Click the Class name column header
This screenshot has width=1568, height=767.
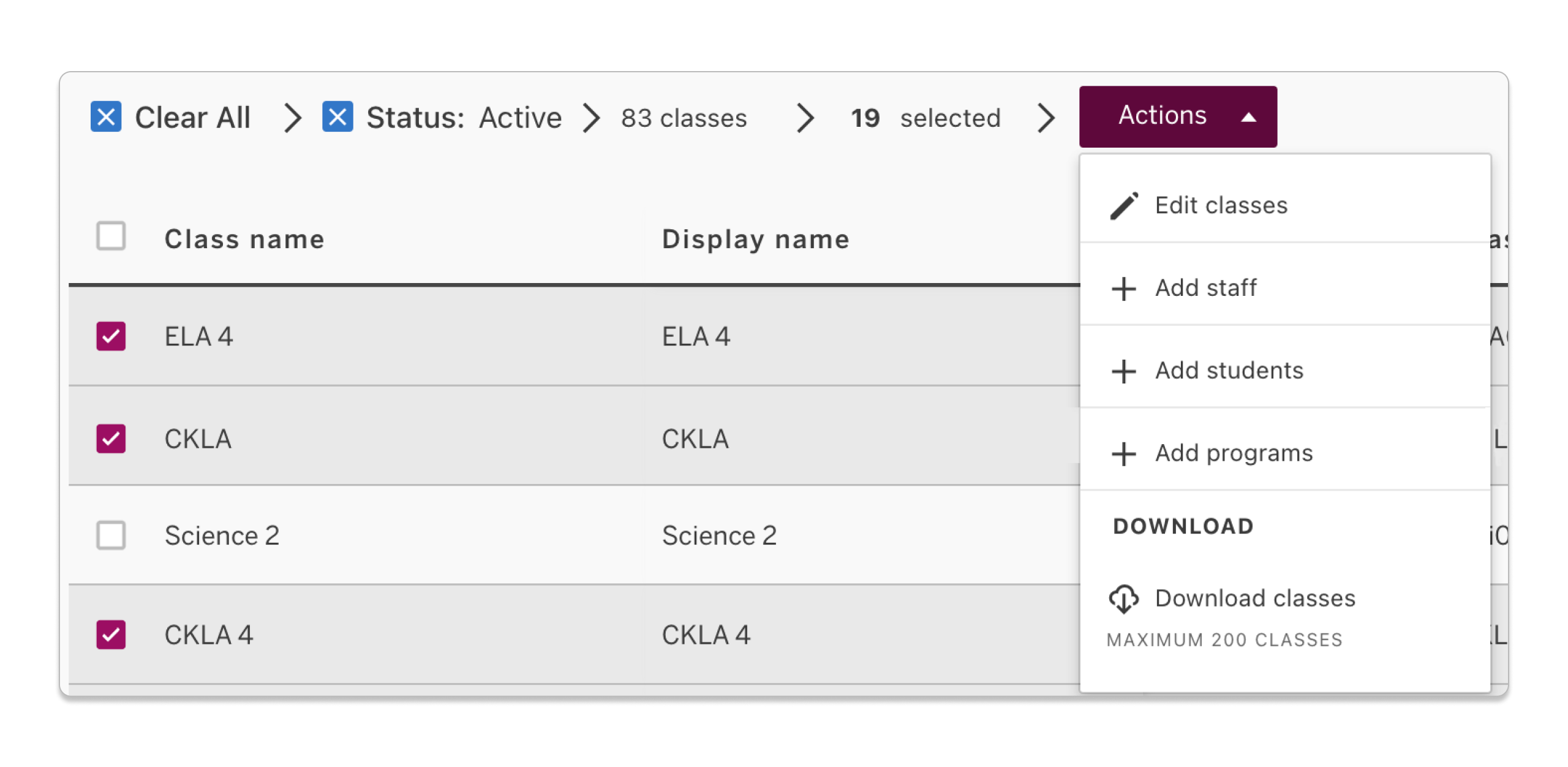(x=244, y=239)
